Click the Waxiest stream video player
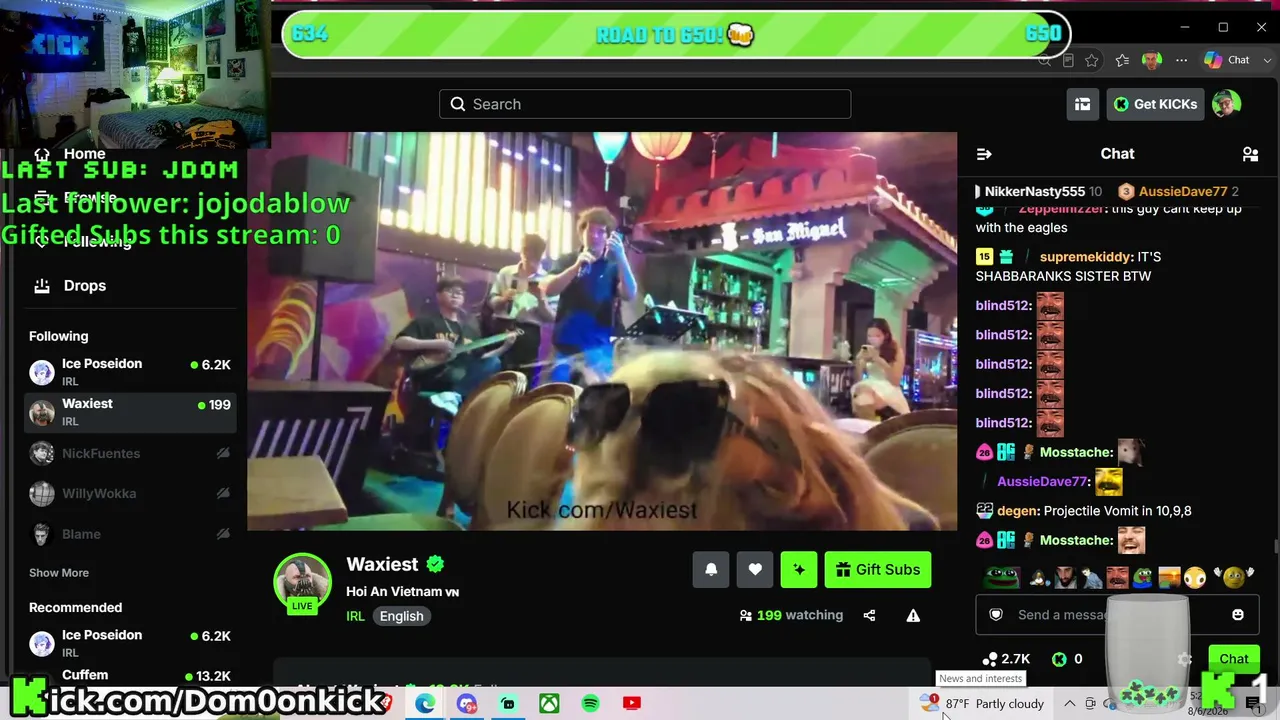This screenshot has width=1280, height=720. pyautogui.click(x=602, y=331)
